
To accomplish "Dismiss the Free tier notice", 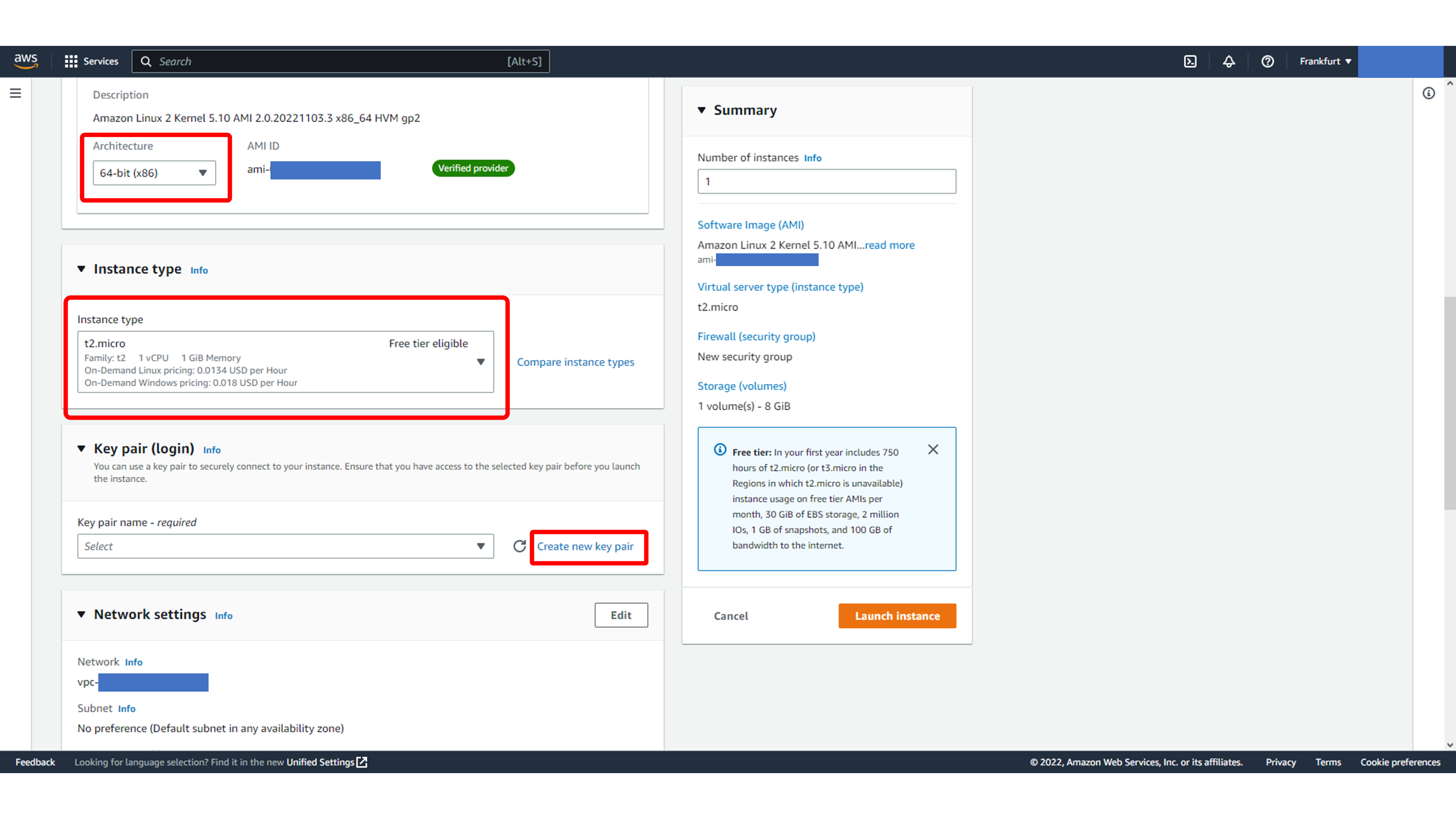I will tap(933, 449).
